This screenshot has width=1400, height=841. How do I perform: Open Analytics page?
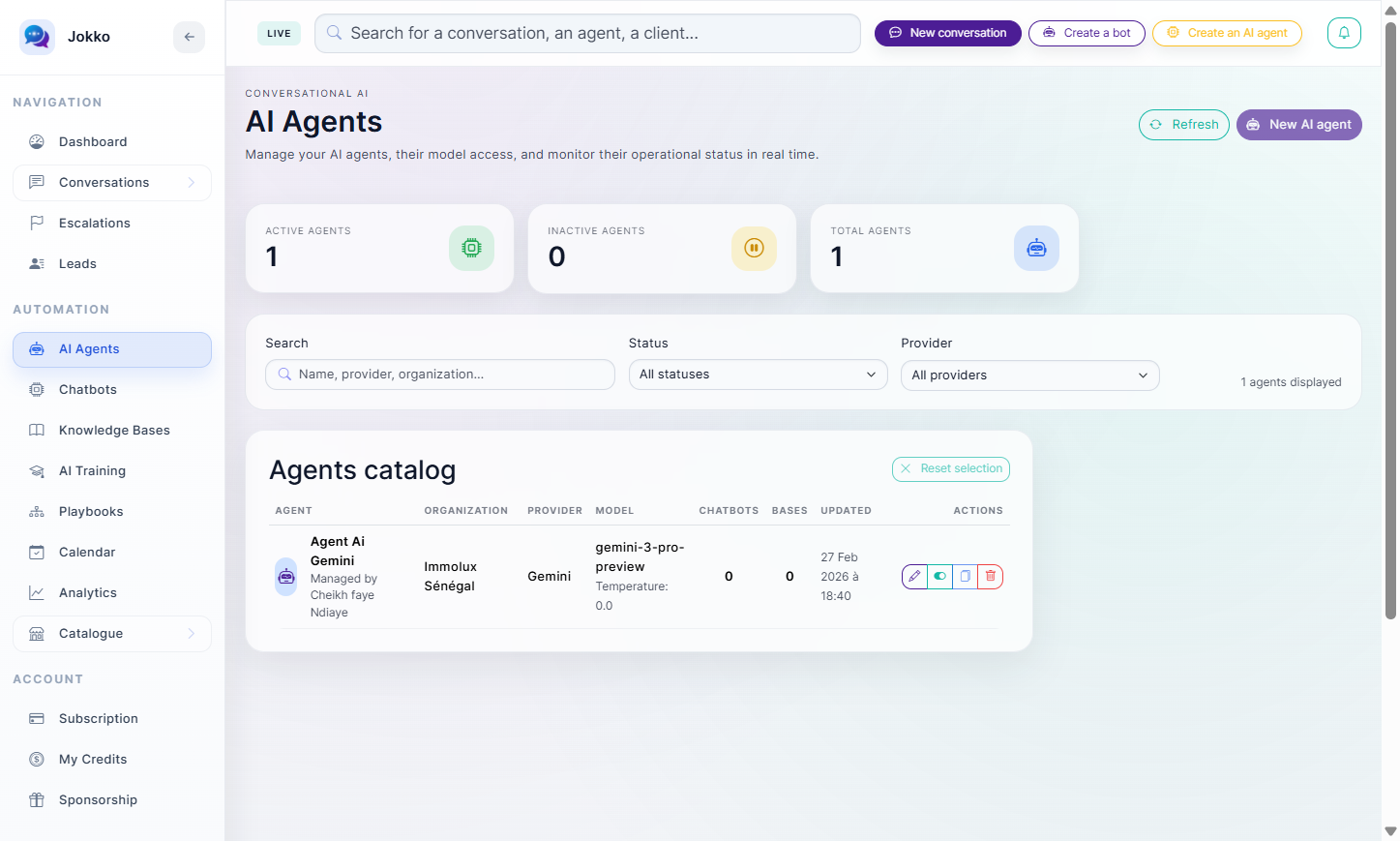click(x=112, y=593)
